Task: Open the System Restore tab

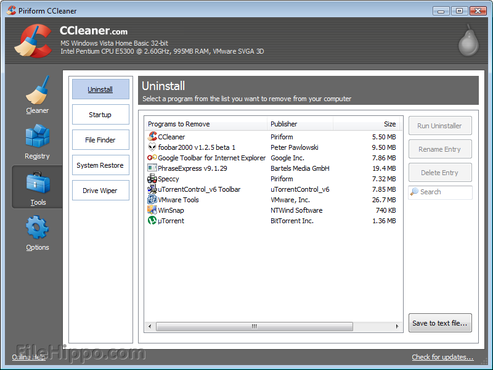Action: 101,165
